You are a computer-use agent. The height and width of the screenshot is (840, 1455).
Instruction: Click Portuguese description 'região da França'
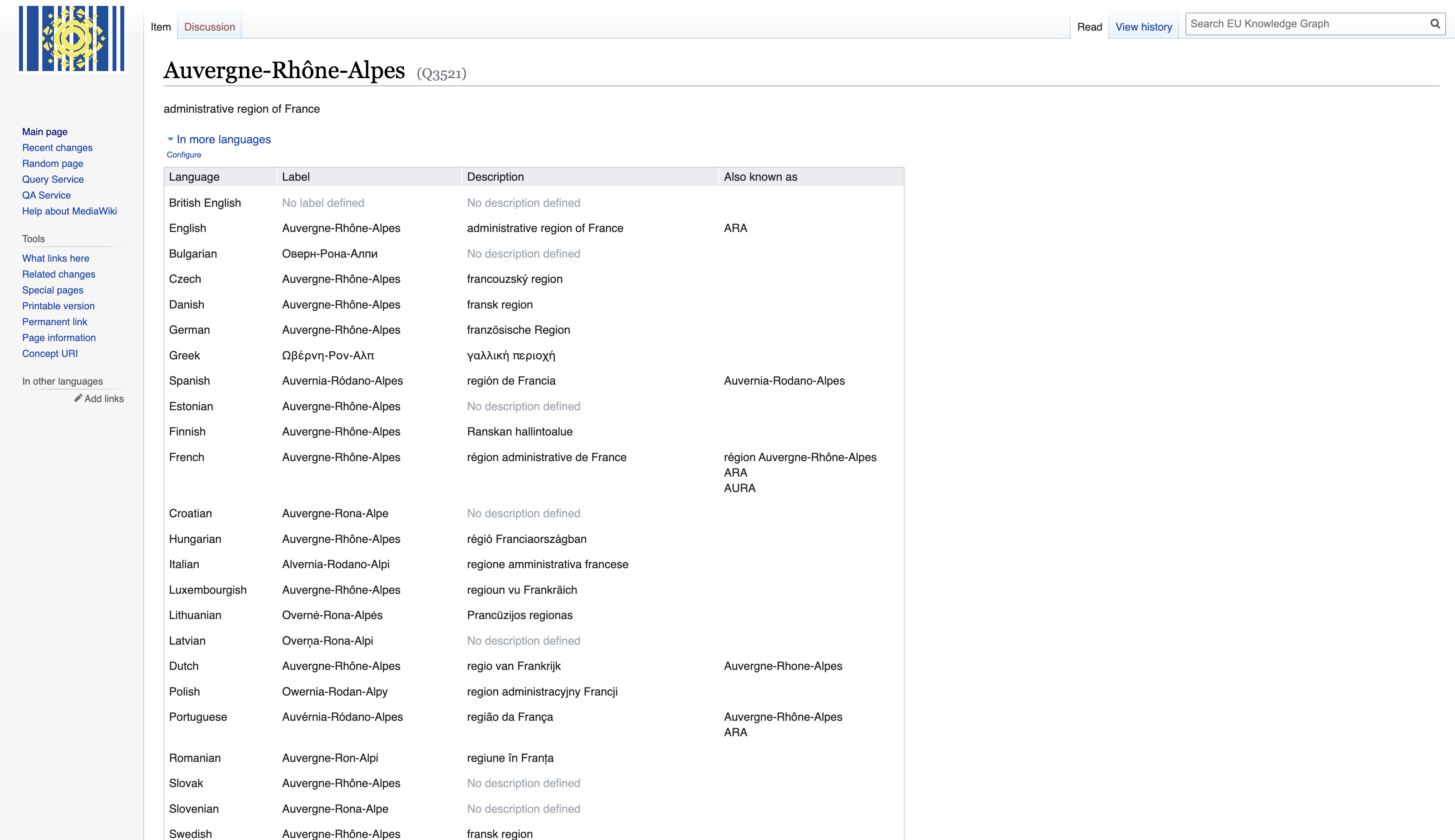pyautogui.click(x=510, y=717)
